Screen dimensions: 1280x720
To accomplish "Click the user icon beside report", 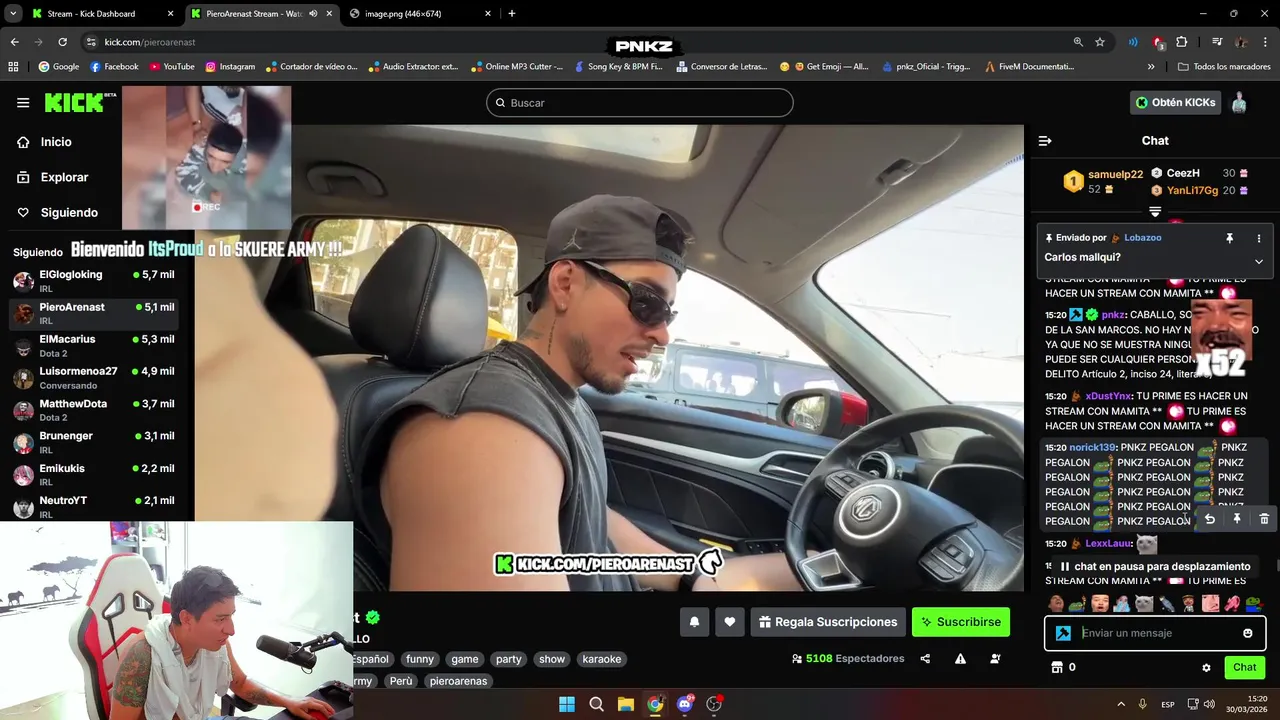I will coord(995,659).
